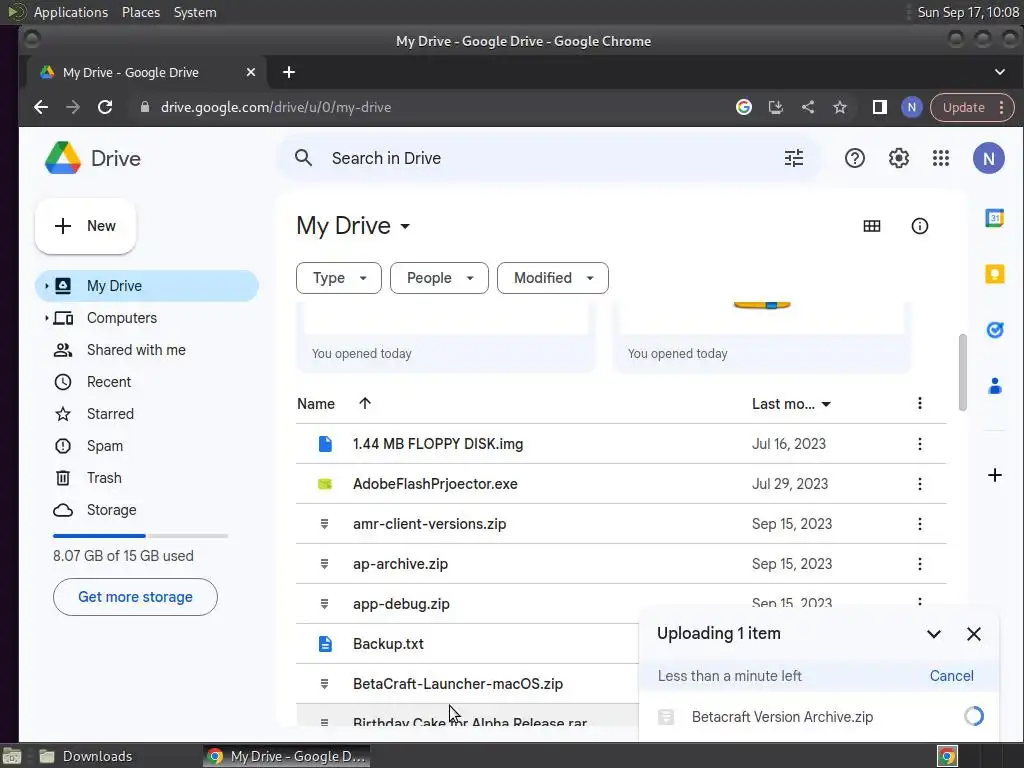Image resolution: width=1024 pixels, height=768 pixels.
Task: Open Contacts side panel icon
Action: tap(994, 386)
